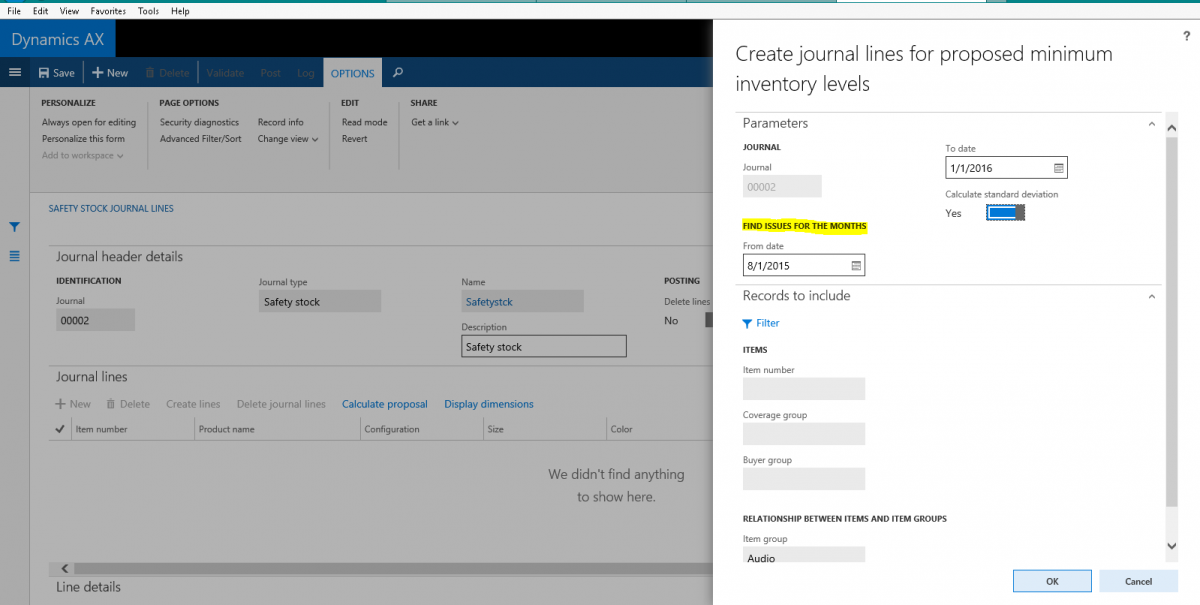Click Create lines button
Image resolution: width=1200 pixels, height=605 pixels.
(x=193, y=404)
